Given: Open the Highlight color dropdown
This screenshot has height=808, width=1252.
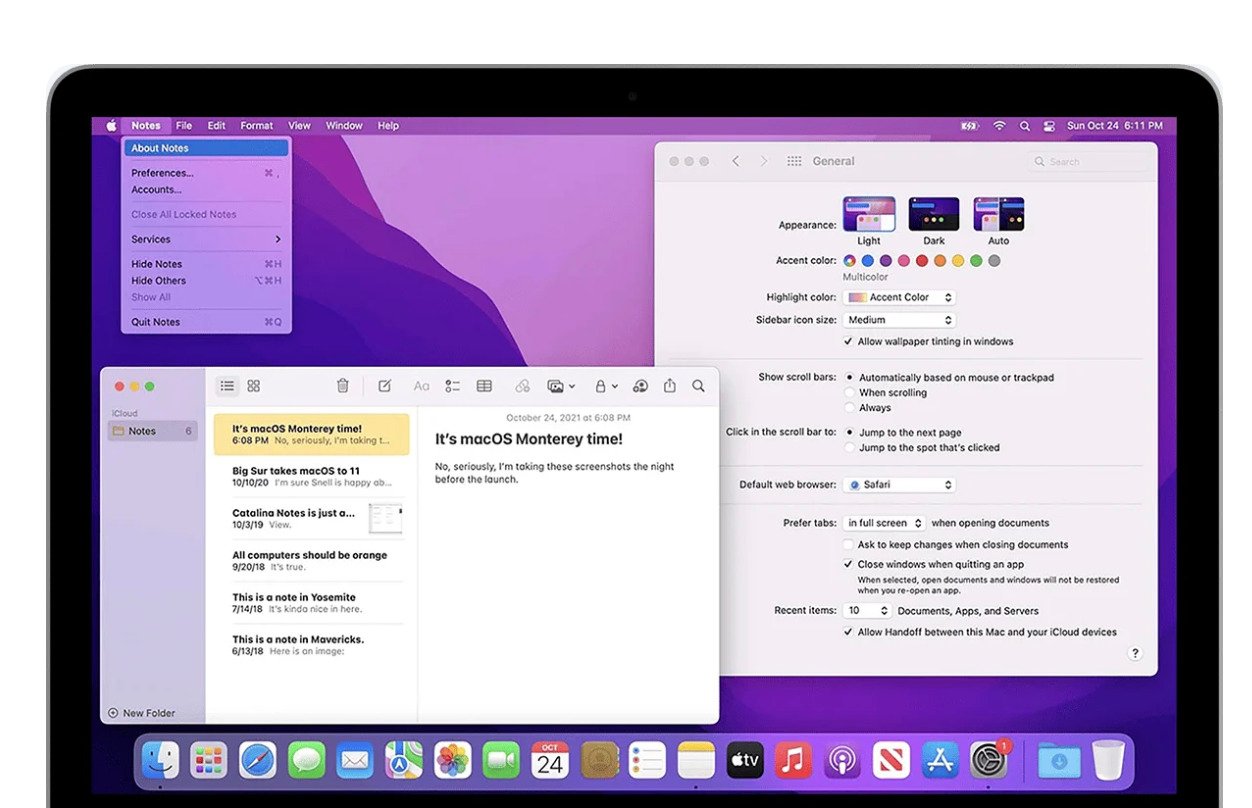Looking at the screenshot, I should 899,297.
